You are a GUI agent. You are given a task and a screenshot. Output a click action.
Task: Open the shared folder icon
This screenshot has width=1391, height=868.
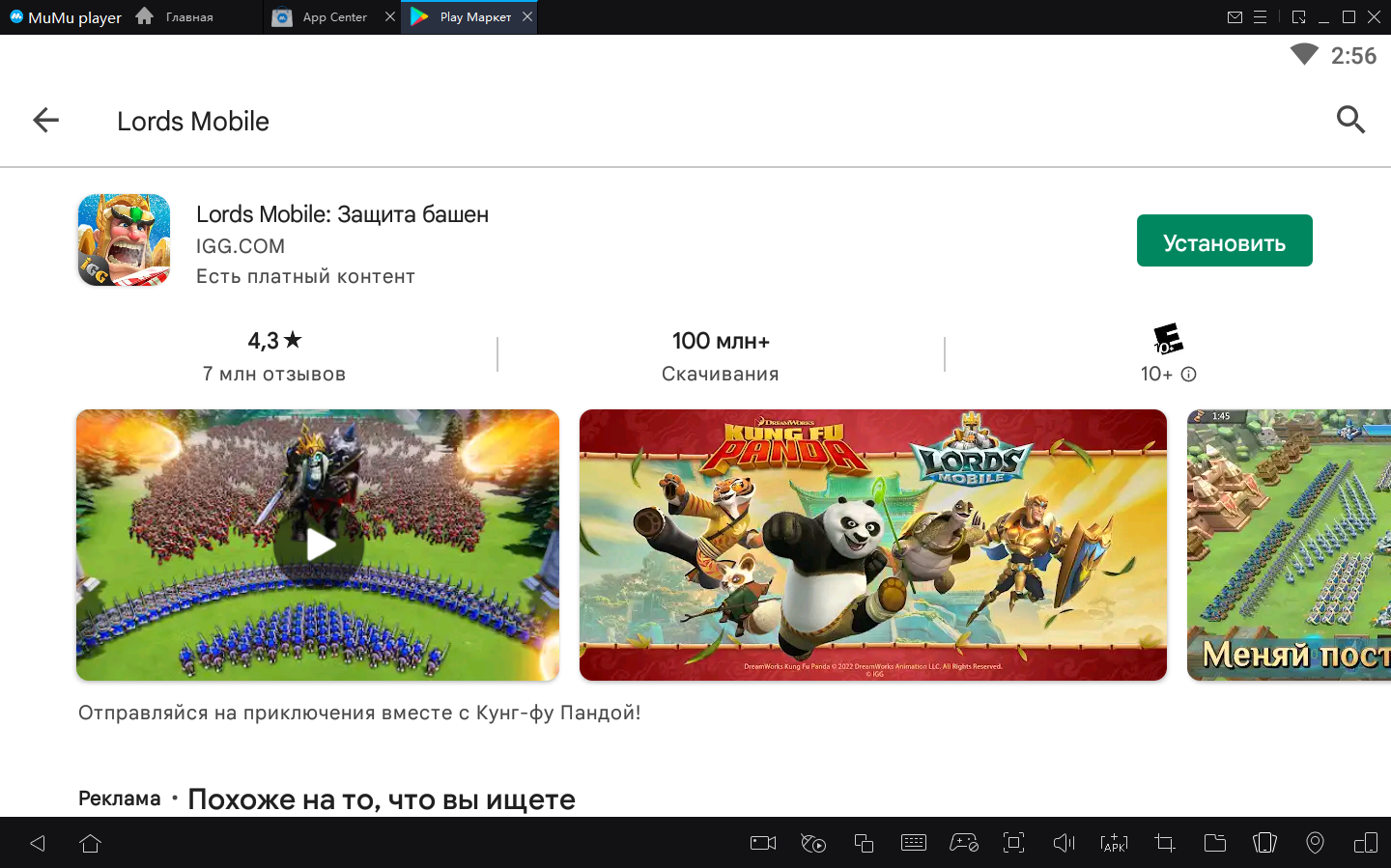(1214, 843)
